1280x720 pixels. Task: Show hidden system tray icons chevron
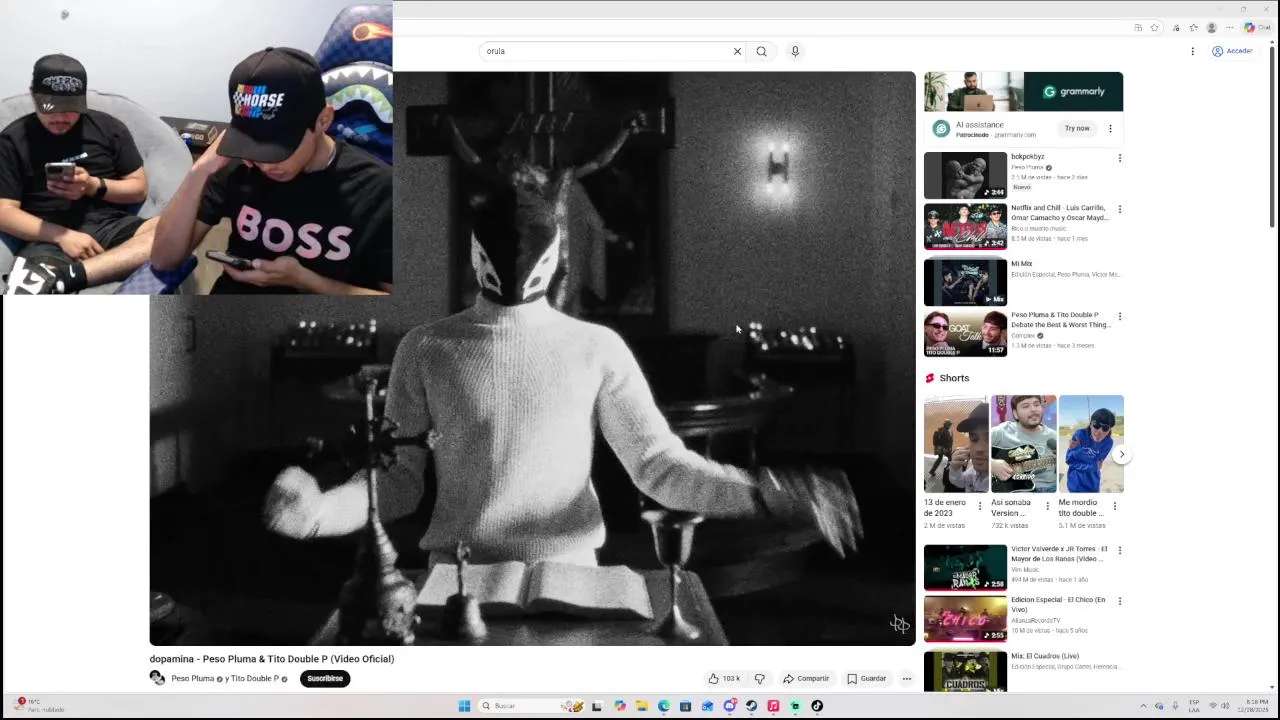point(1143,706)
